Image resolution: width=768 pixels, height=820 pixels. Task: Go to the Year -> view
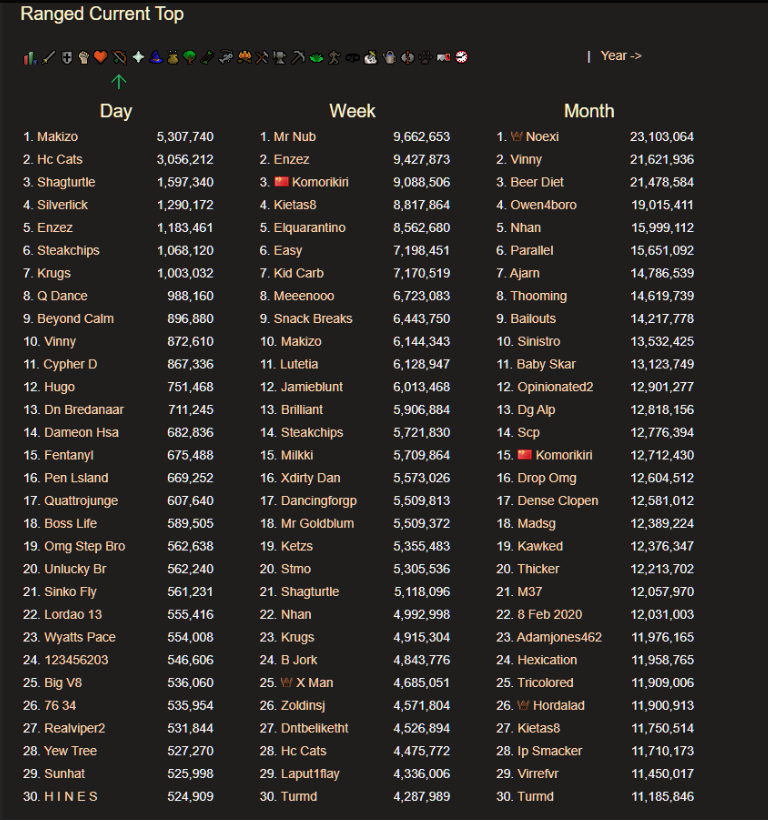click(621, 56)
